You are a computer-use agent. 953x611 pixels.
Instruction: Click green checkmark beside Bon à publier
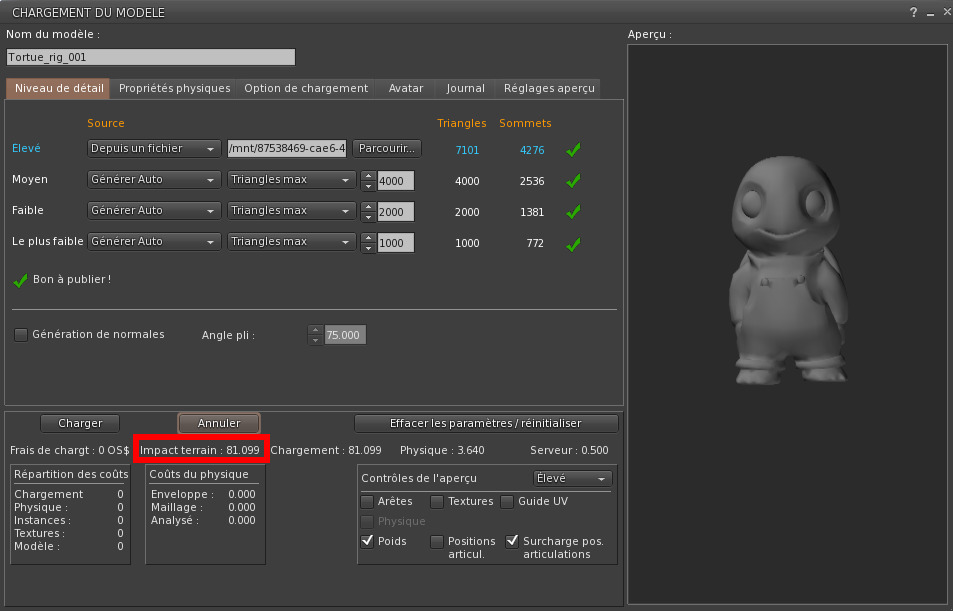(x=20, y=280)
